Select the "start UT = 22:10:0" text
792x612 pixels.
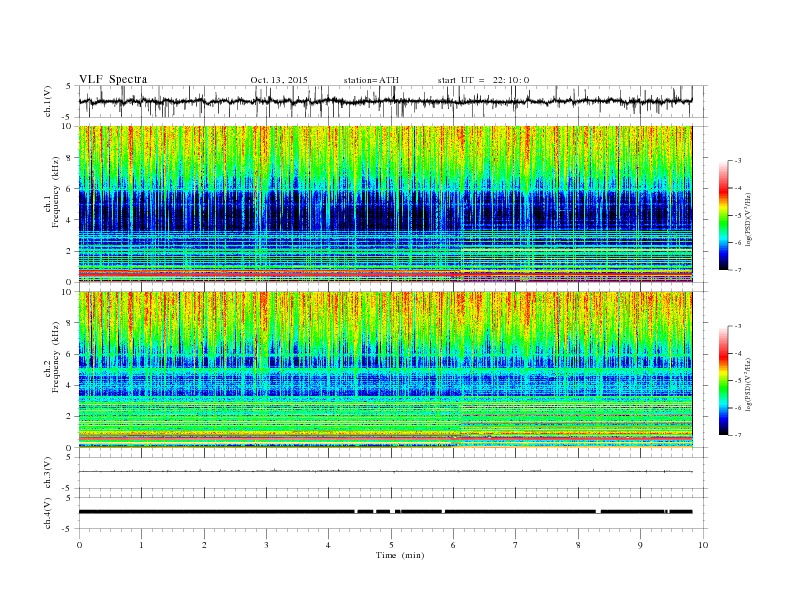[483, 80]
